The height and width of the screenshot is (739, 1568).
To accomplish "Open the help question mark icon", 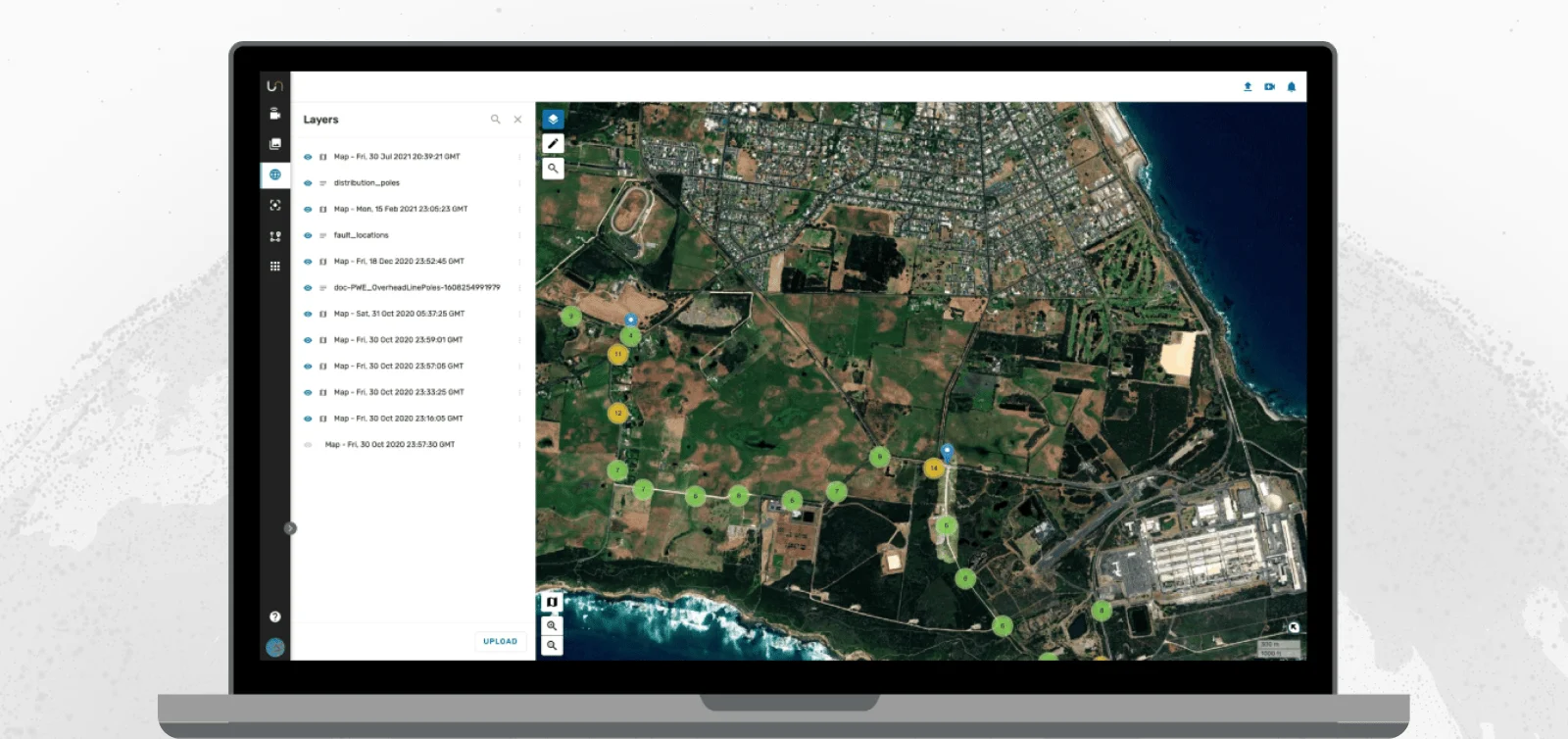I will click(275, 616).
